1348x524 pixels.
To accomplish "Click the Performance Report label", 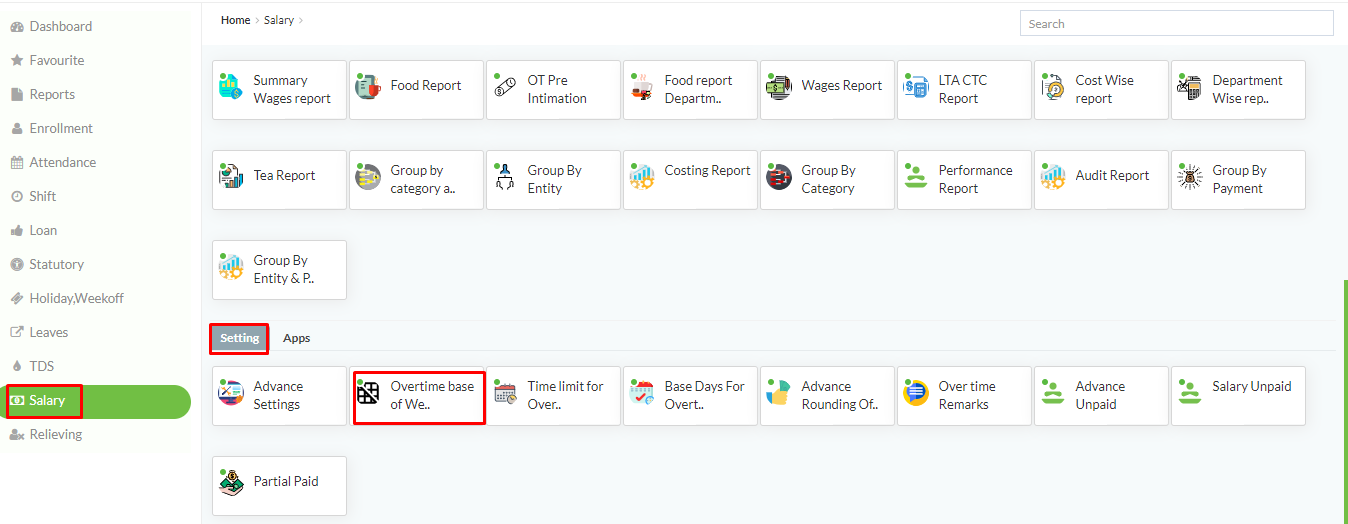I will point(975,179).
